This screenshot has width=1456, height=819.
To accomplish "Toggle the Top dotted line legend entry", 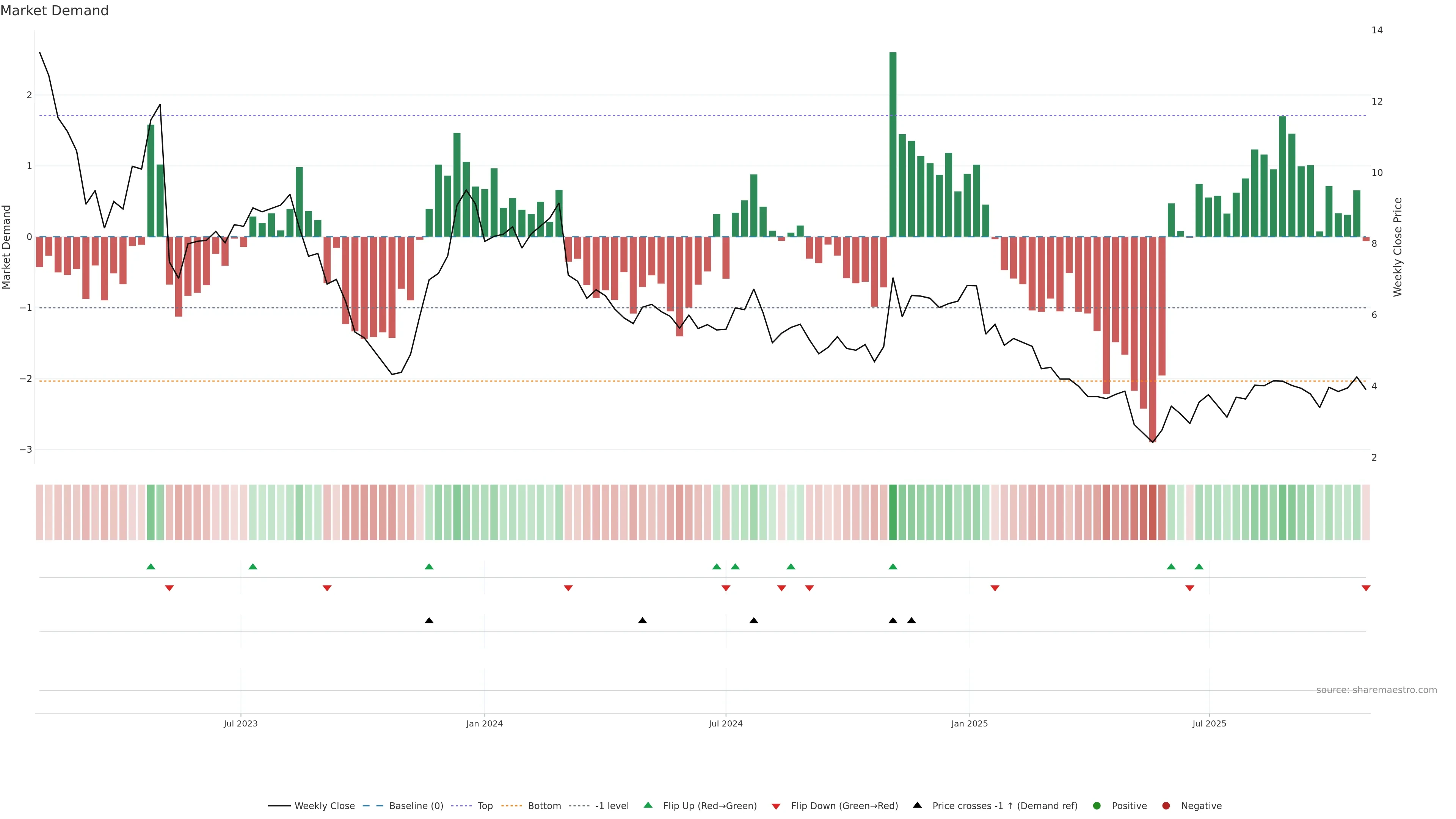I will pyautogui.click(x=485, y=805).
